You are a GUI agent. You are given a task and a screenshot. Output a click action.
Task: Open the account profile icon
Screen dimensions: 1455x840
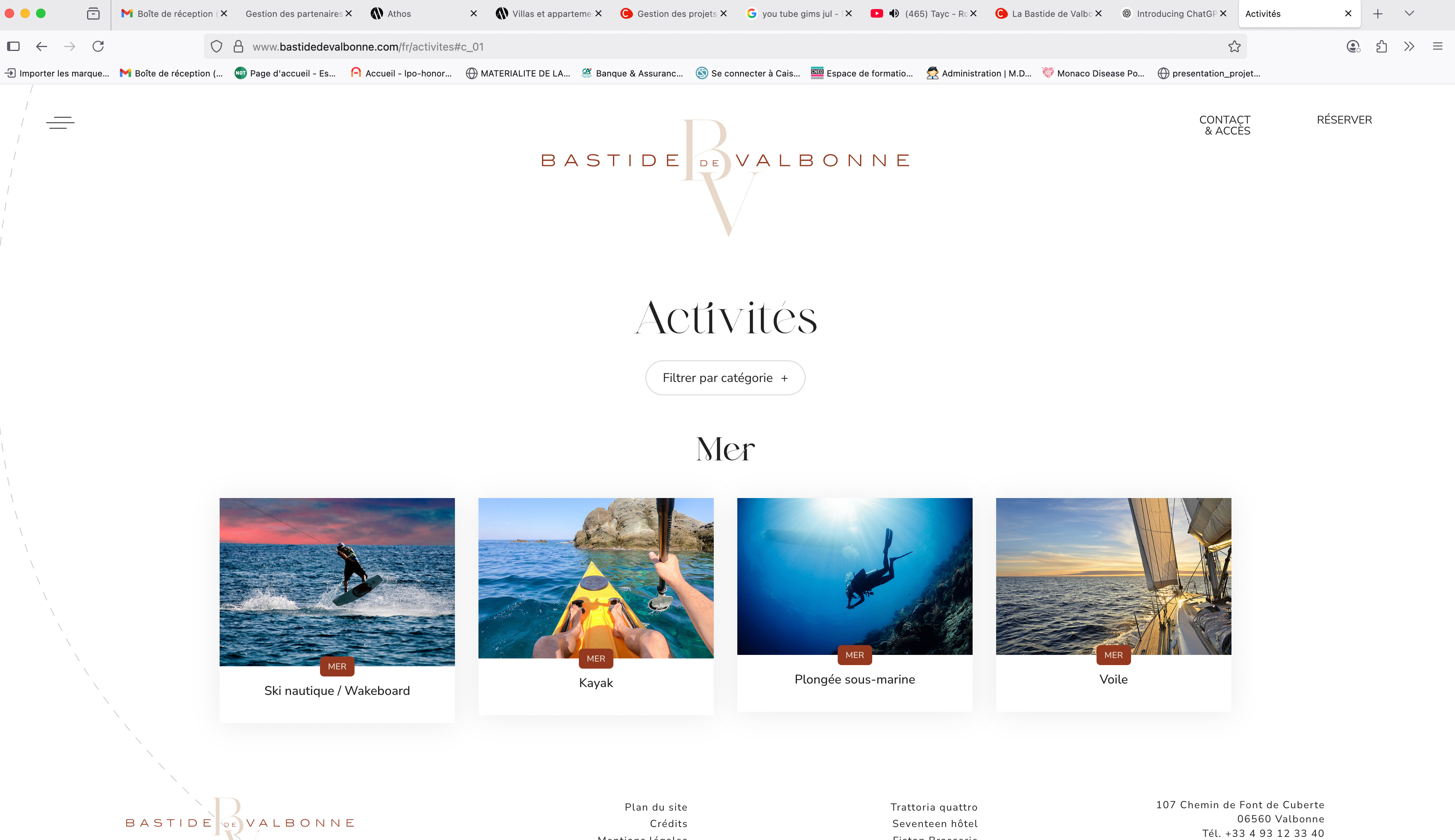tap(1353, 46)
